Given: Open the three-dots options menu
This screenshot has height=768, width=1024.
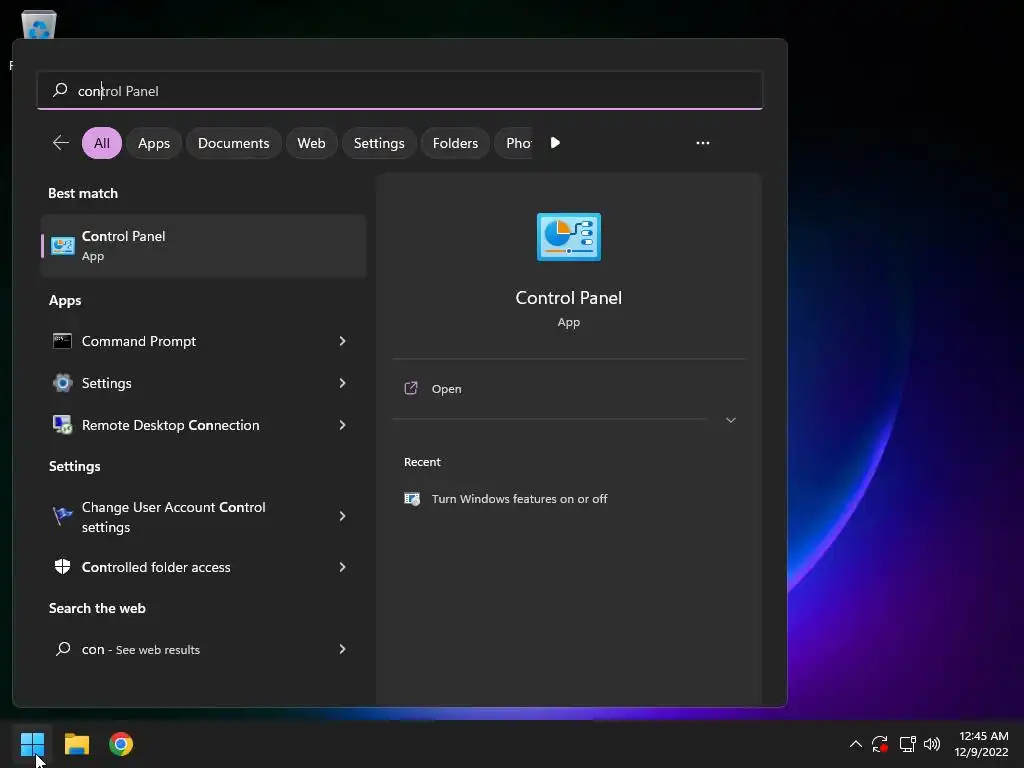Looking at the screenshot, I should (703, 142).
